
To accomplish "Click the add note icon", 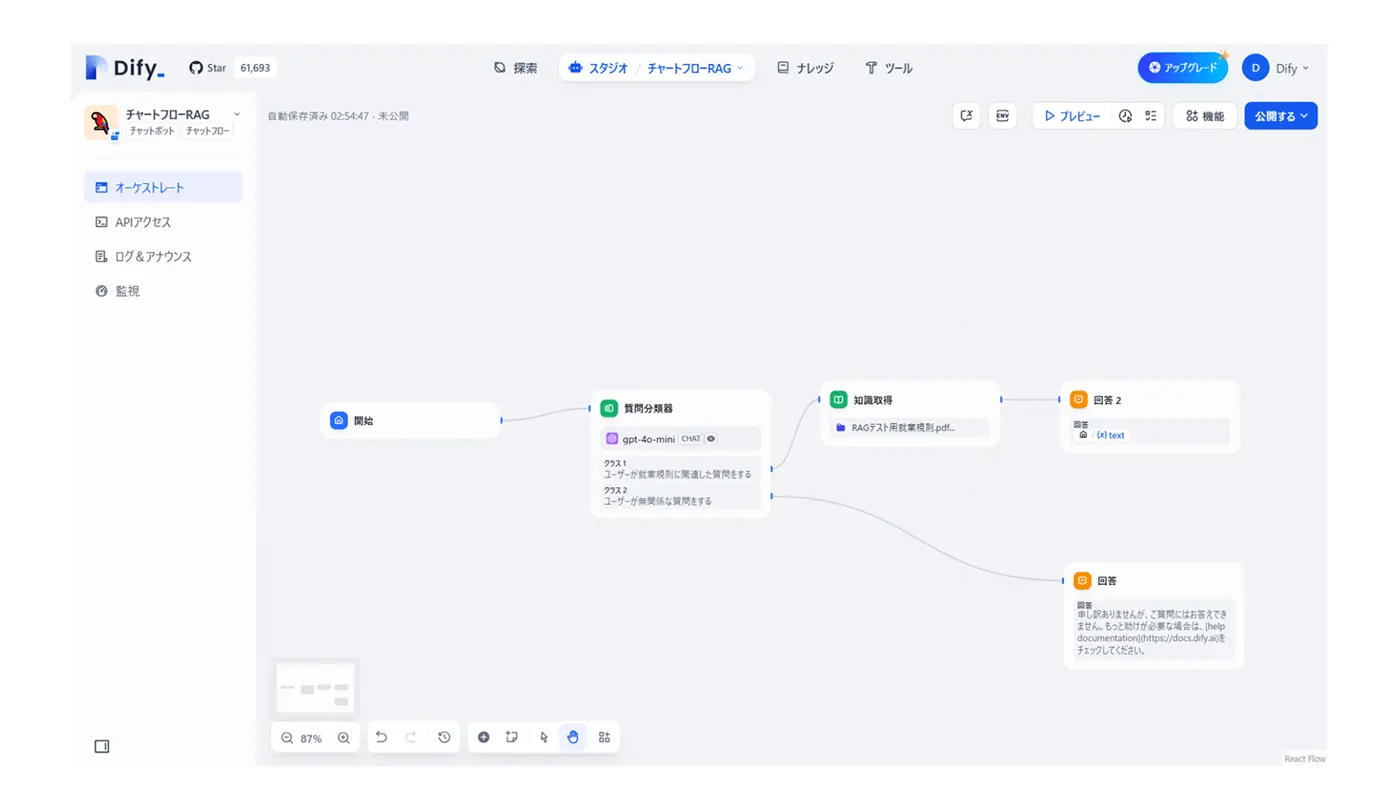I will [512, 738].
